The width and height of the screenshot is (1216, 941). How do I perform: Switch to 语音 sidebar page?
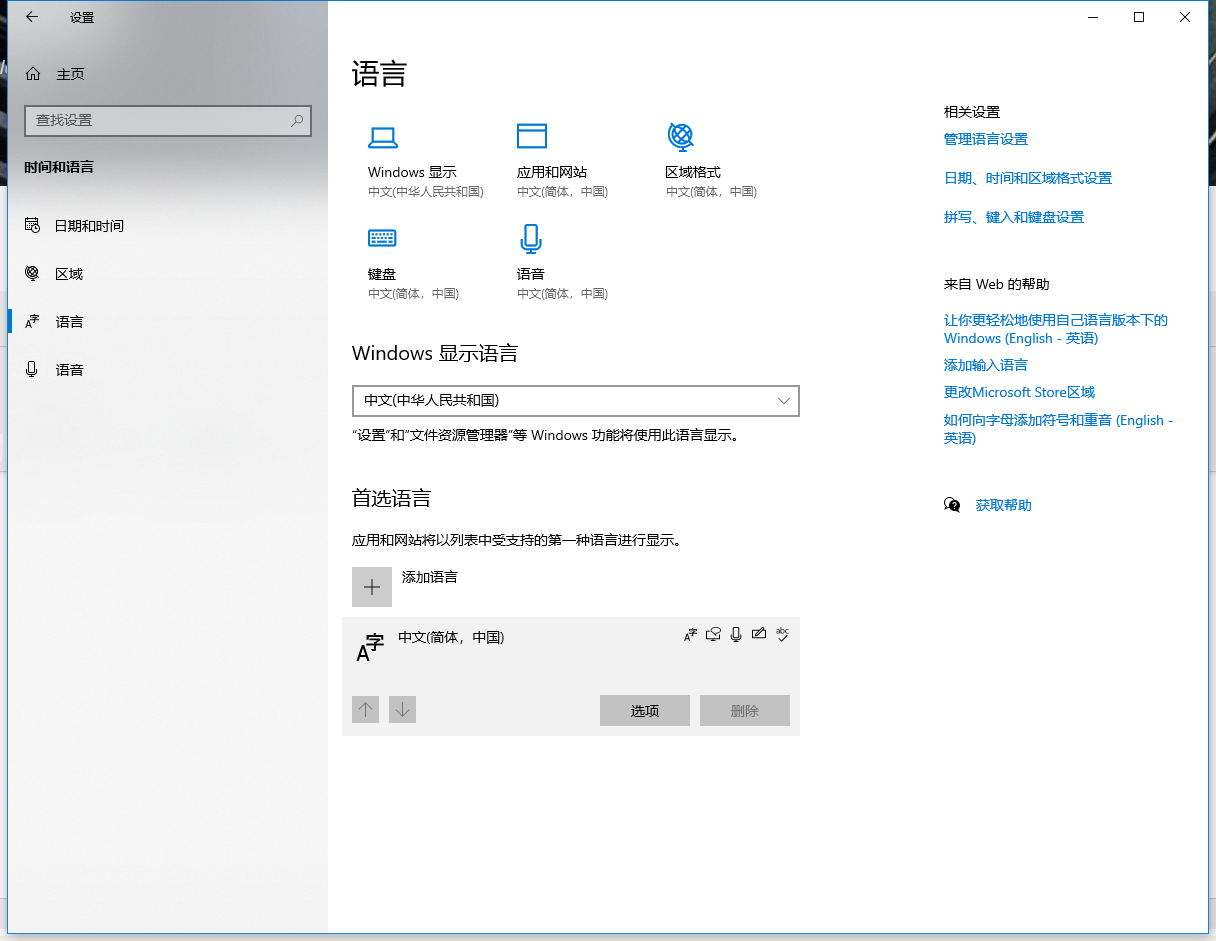tap(69, 370)
